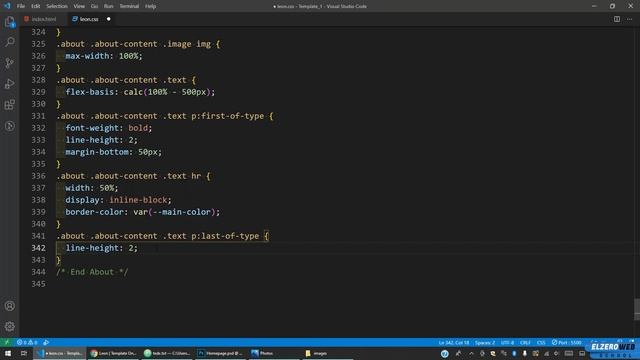Click 'inline-block' value on line 338

138,200
